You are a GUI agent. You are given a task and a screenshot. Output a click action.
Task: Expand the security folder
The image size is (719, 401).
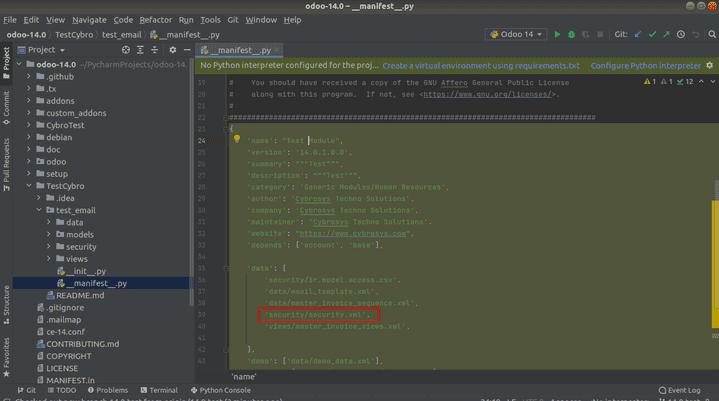[49, 246]
